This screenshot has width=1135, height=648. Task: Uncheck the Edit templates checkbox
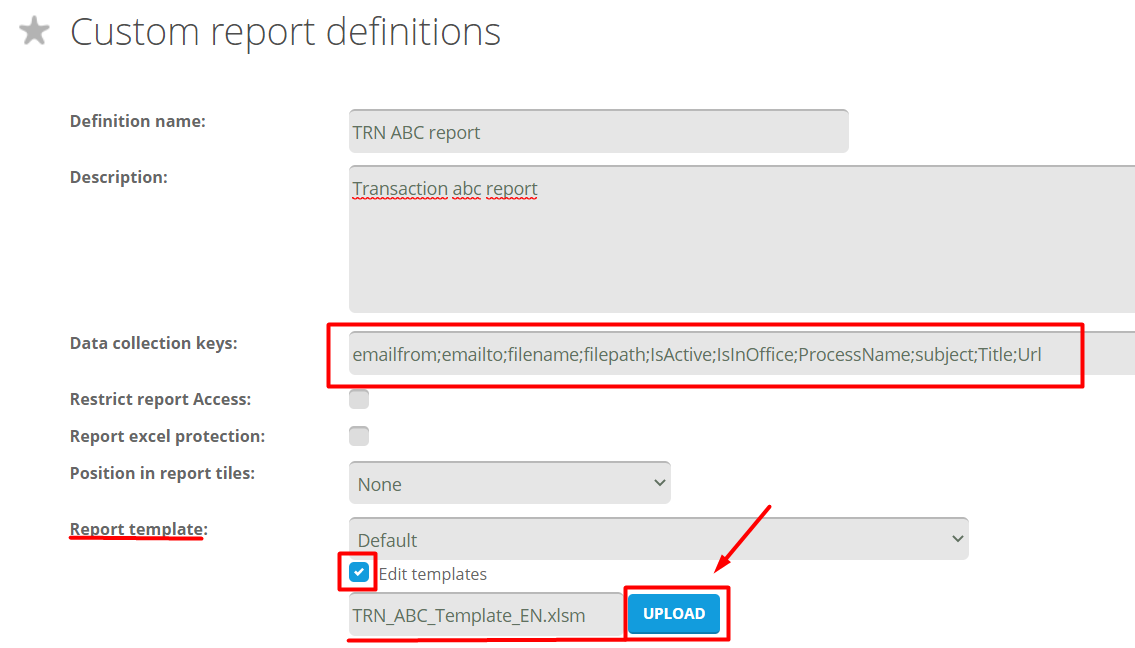coord(359,573)
